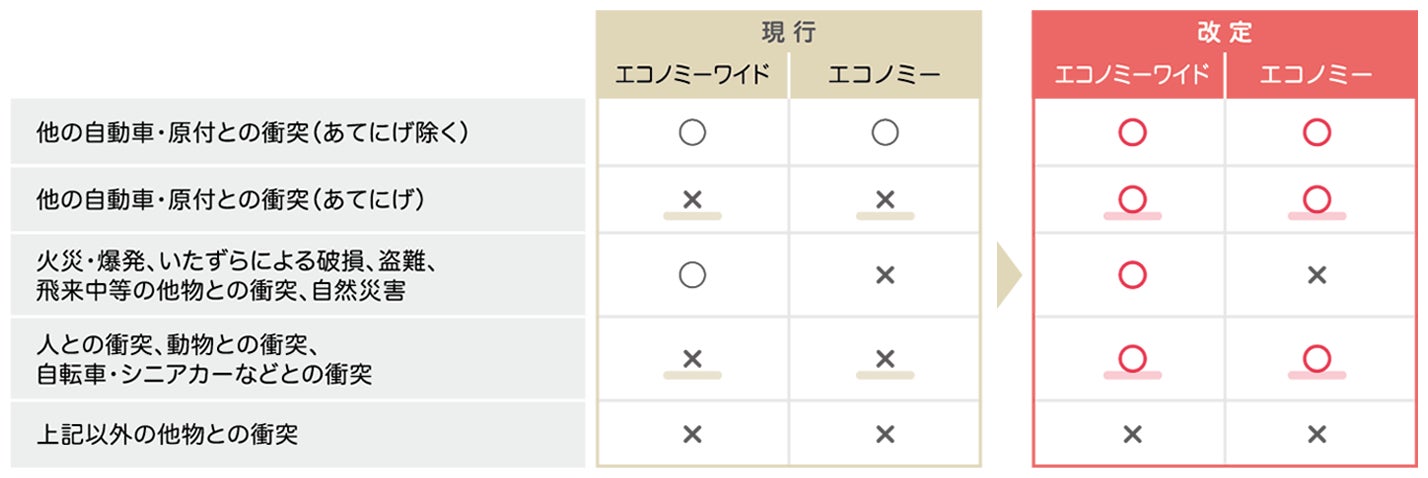The height and width of the screenshot is (478, 1428).
Task: Click the 改定 エコノミーワイド cross in 上記以外 row
Action: tap(1132, 434)
